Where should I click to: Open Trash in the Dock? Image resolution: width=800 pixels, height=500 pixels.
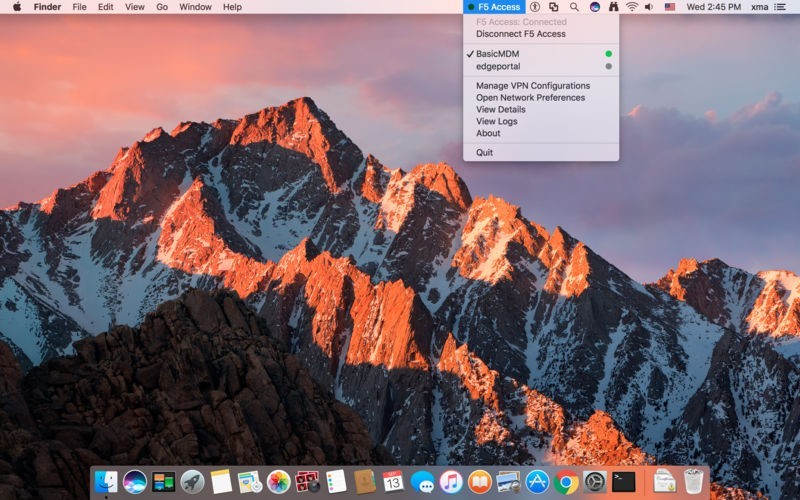(x=694, y=481)
